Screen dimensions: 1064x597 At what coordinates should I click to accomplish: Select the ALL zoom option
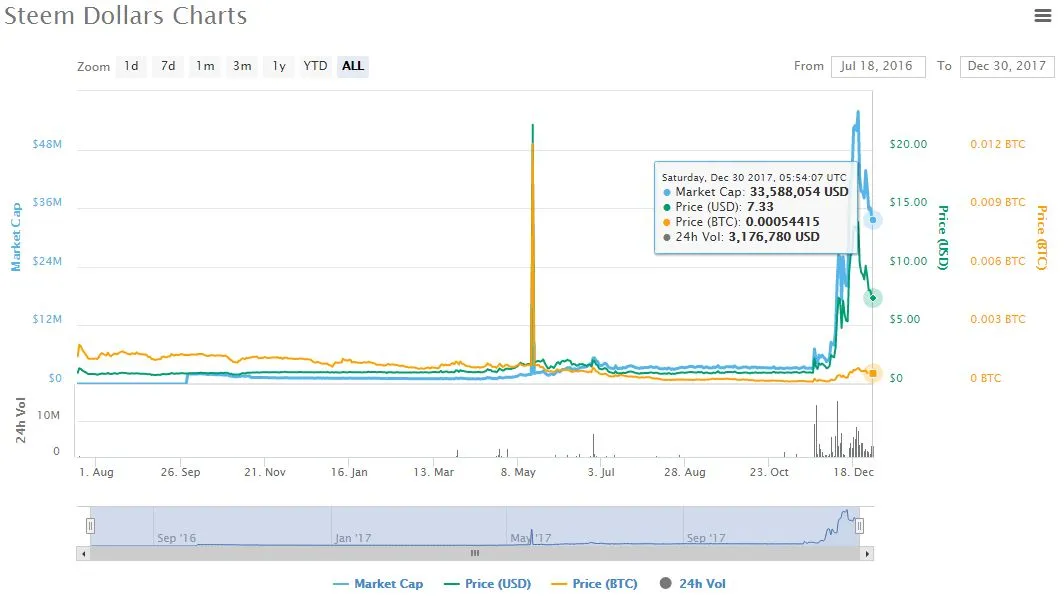pos(353,66)
